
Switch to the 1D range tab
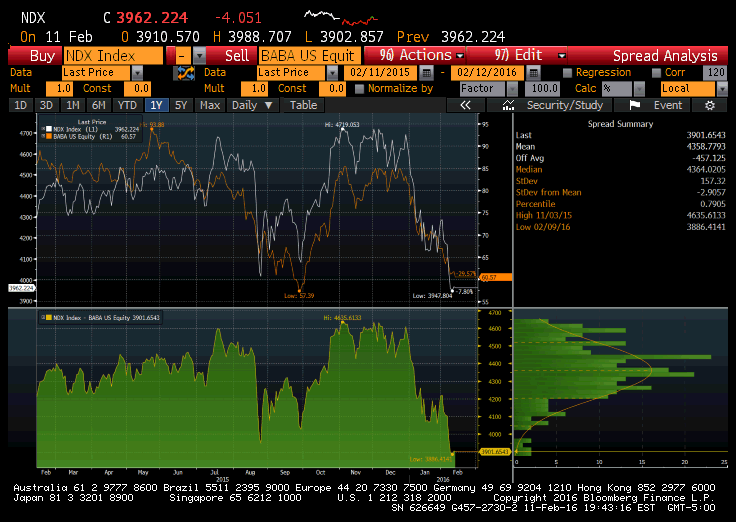point(21,105)
